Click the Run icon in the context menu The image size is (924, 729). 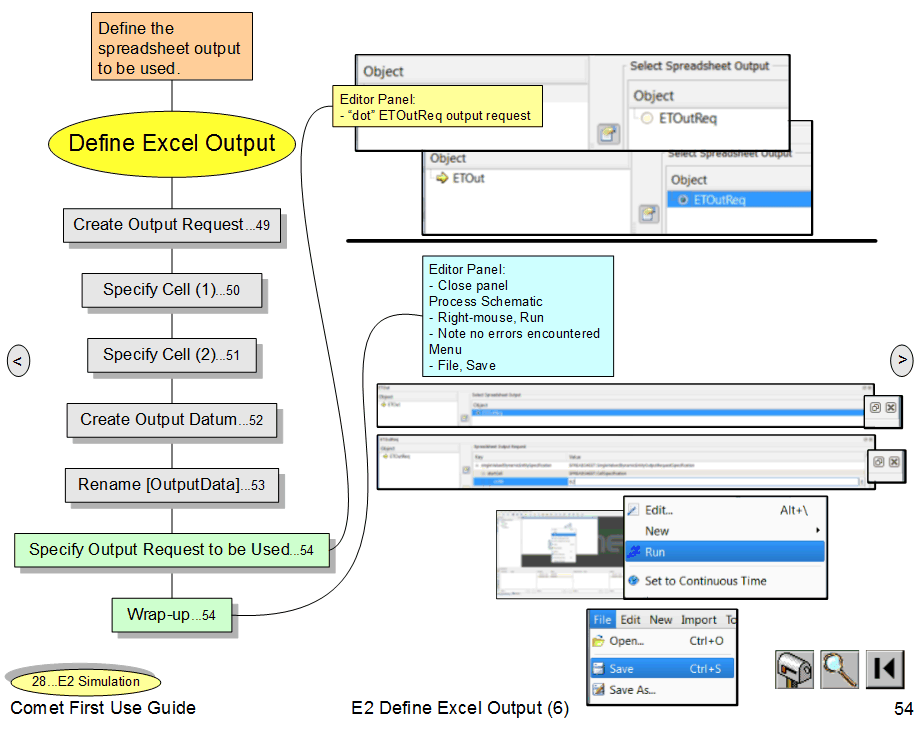(x=634, y=552)
